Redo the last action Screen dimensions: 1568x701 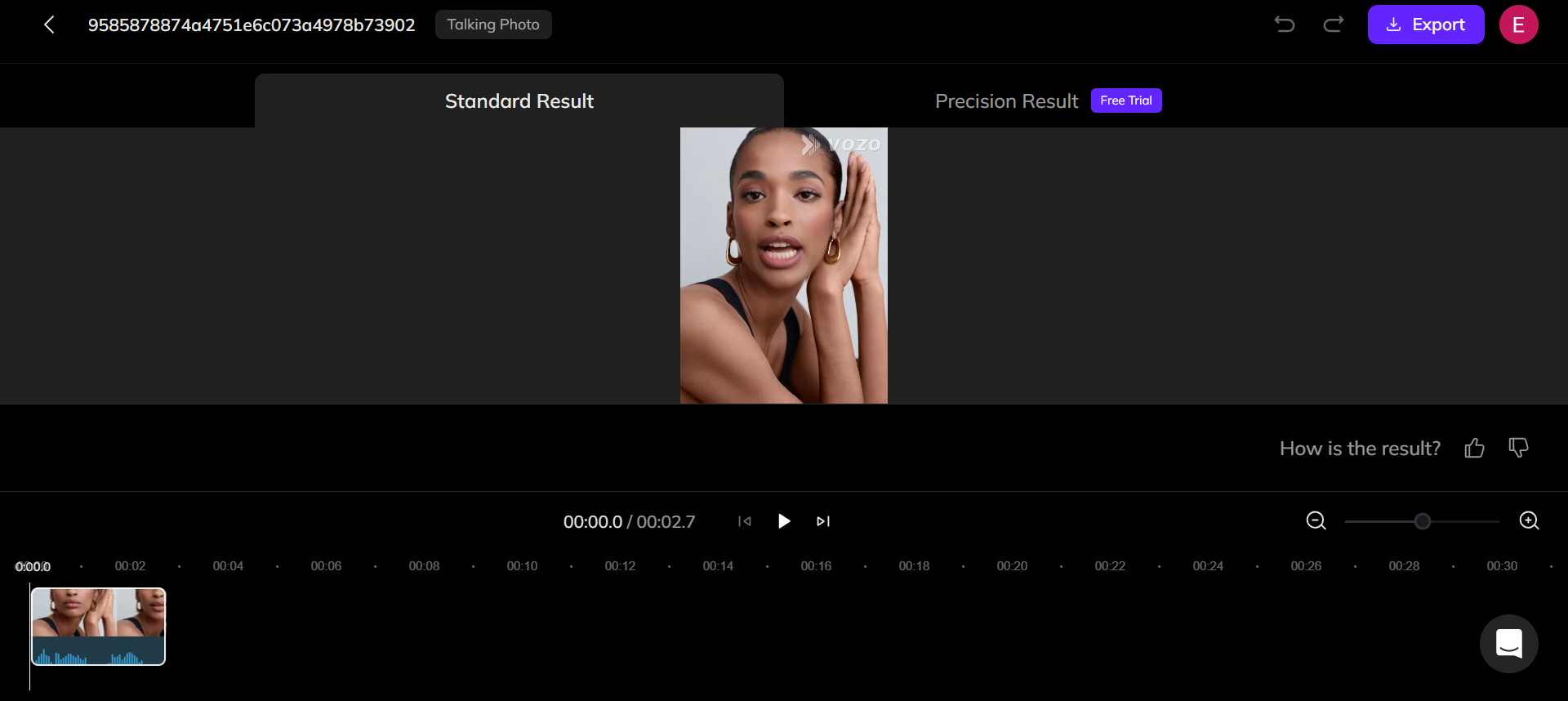click(x=1334, y=25)
